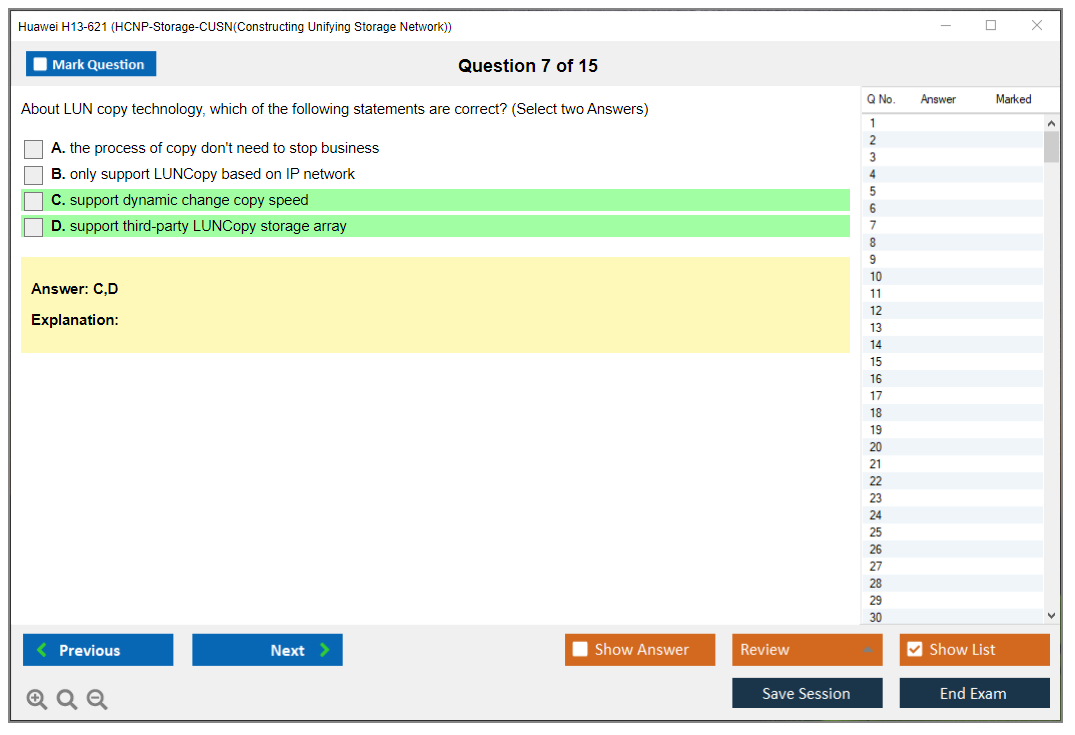Click the green right arrow on Next
This screenshot has height=735, width=1075.
pos(324,650)
